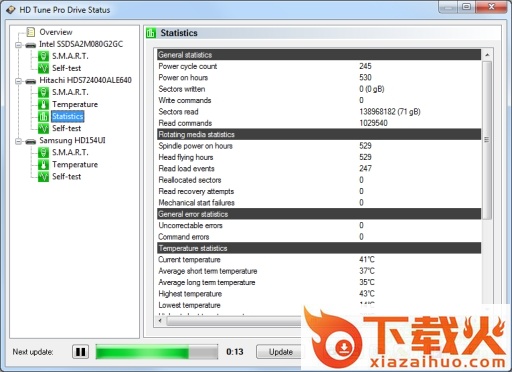
Task: Click the Intel SSDSA2M080G2GC drive icon
Action: [x=31, y=45]
